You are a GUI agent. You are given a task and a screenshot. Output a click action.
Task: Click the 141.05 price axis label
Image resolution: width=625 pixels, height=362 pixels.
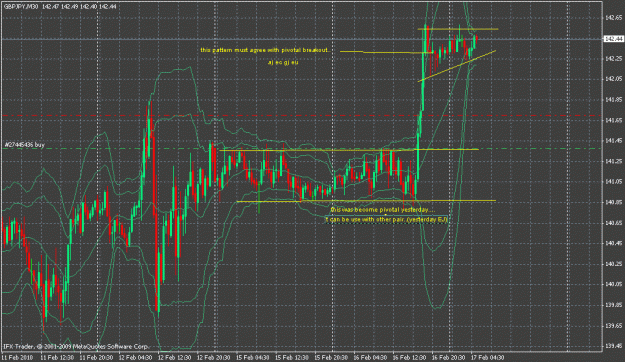(613, 182)
